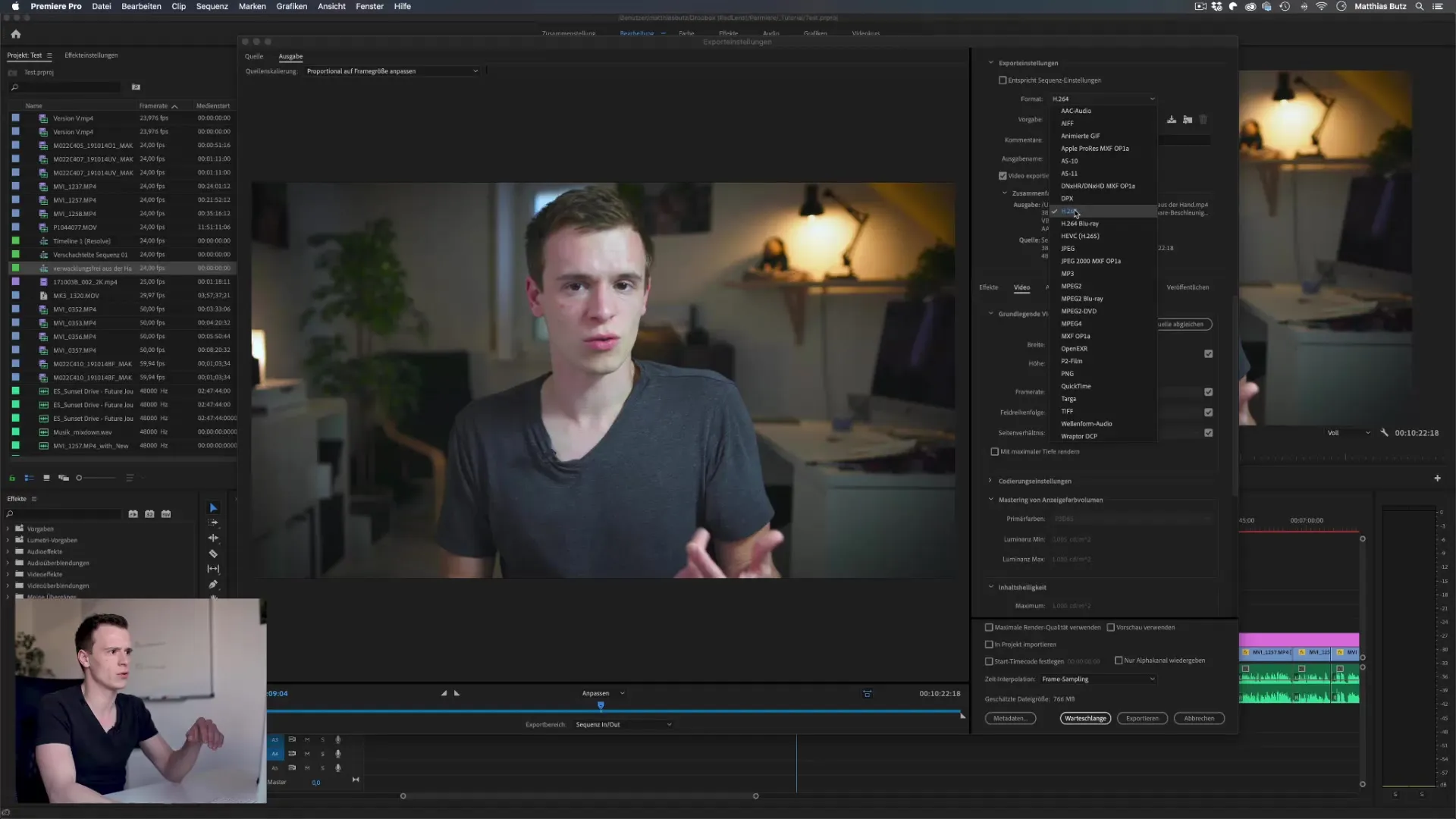Screen dimensions: 1456x819
Task: Click import preset folder icon
Action: (x=1188, y=120)
